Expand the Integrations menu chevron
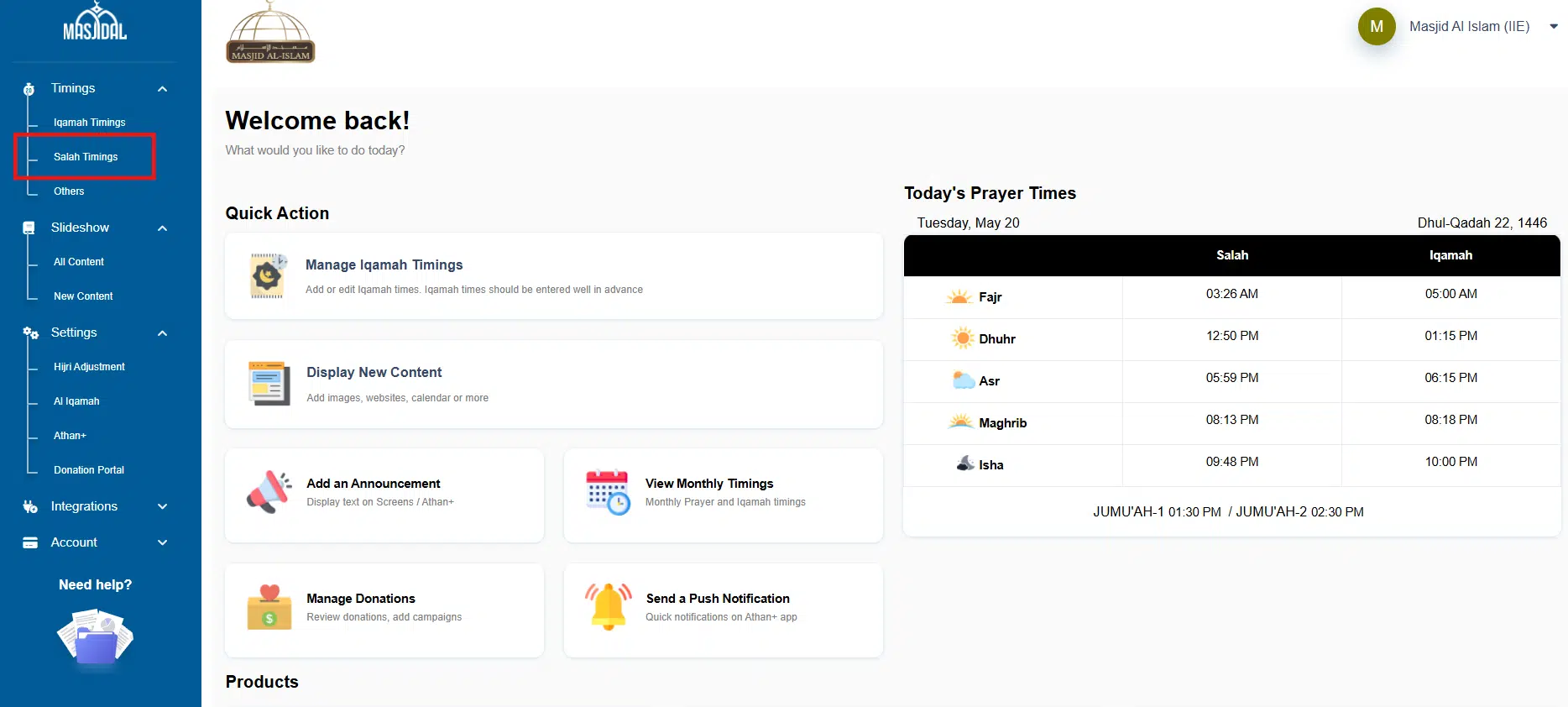The height and width of the screenshot is (707, 1568). (163, 506)
